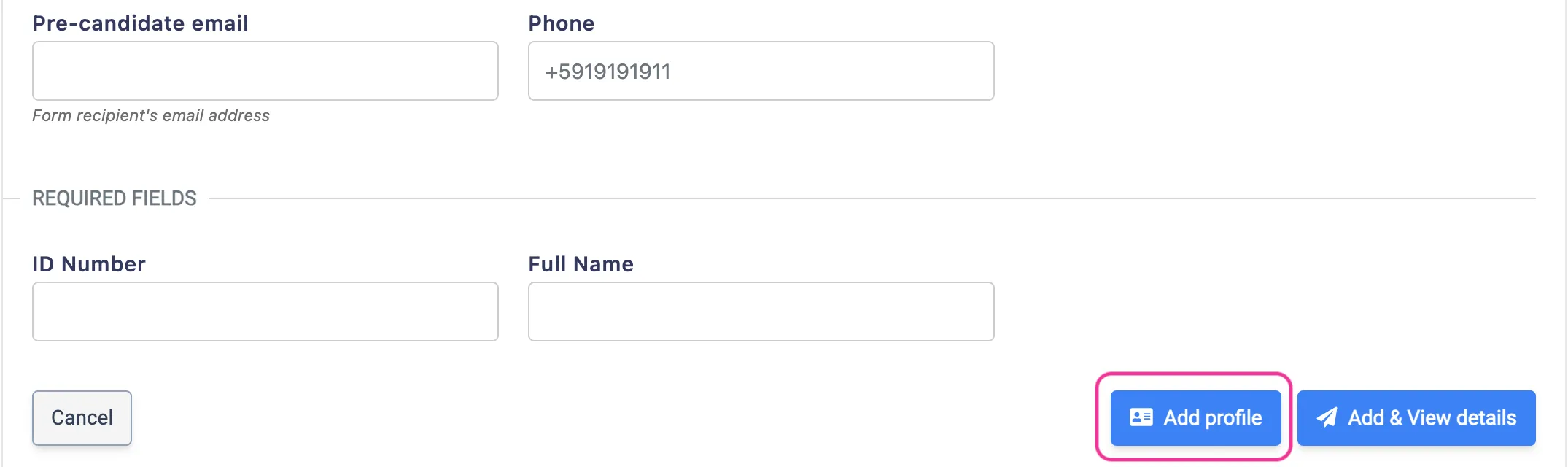Select the Full Name input box
The width and height of the screenshot is (1568, 467).
pyautogui.click(x=760, y=312)
